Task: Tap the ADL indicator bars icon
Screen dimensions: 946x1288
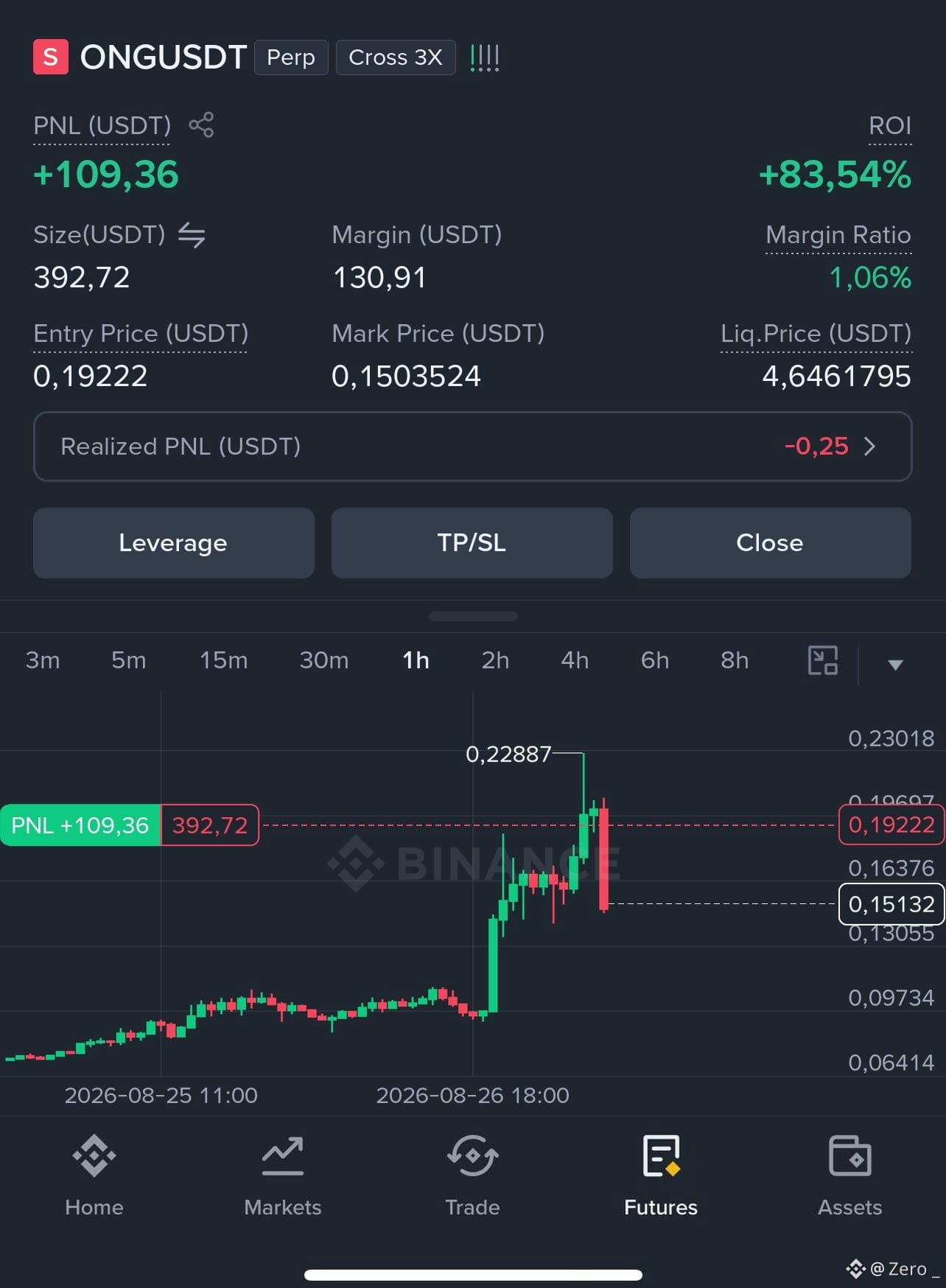Action: point(485,57)
